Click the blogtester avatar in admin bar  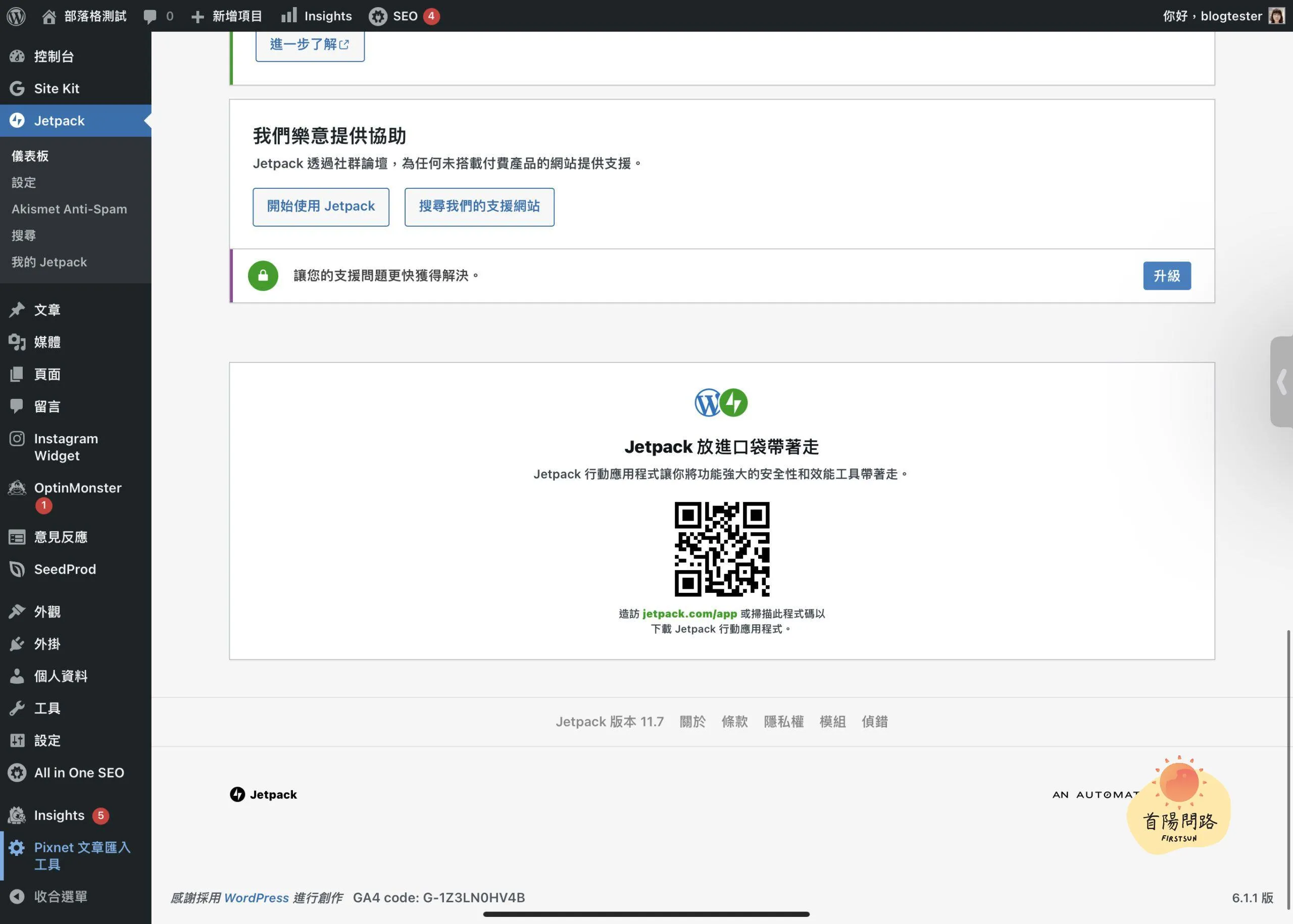pos(1276,16)
